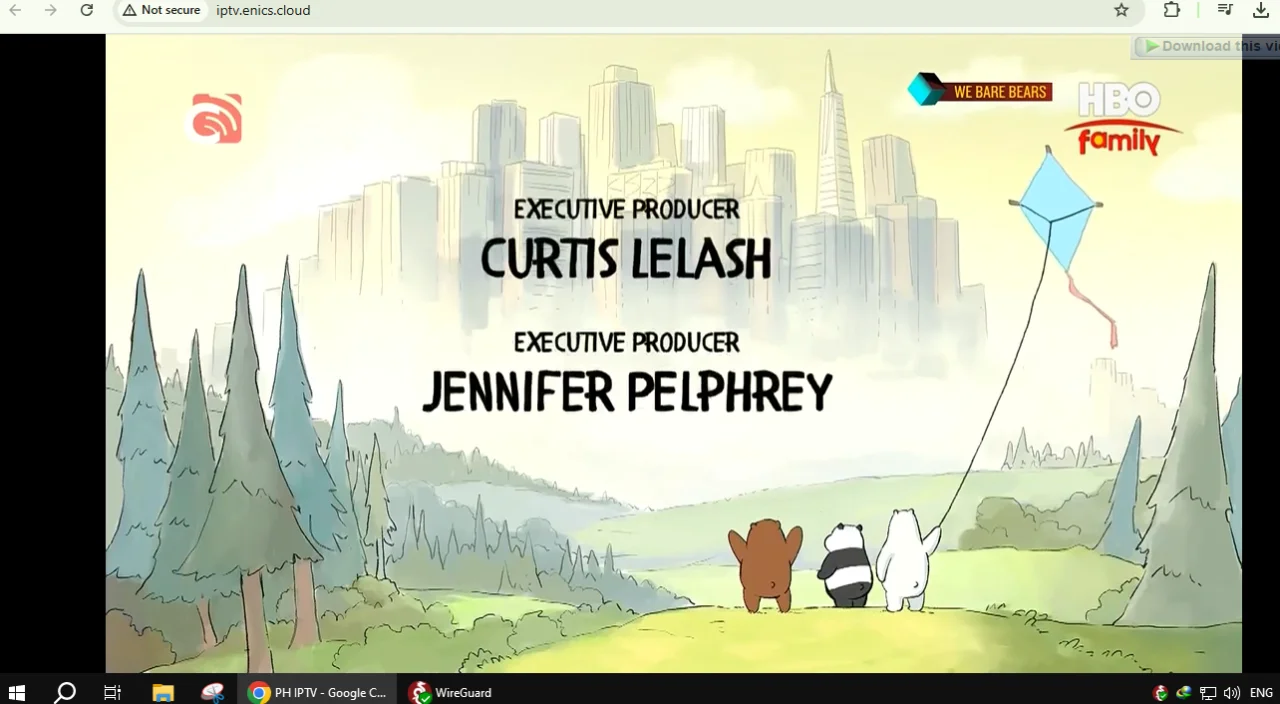Open the Extensions puzzle icon

point(1172,10)
